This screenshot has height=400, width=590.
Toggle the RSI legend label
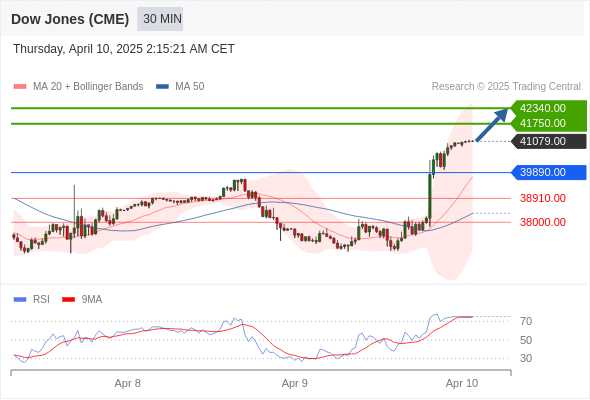tap(41, 300)
